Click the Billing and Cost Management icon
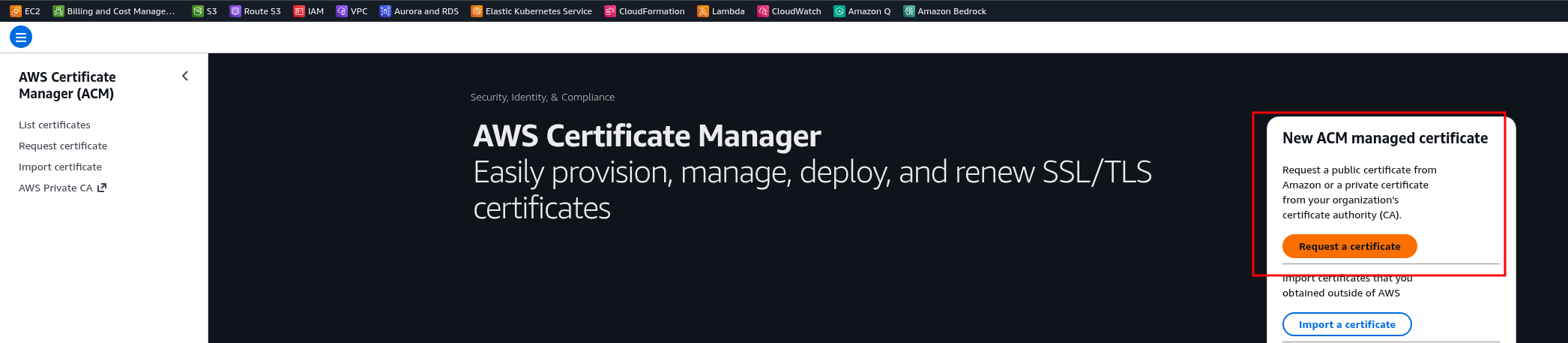Screen dimensions: 1568x343 click(x=58, y=11)
